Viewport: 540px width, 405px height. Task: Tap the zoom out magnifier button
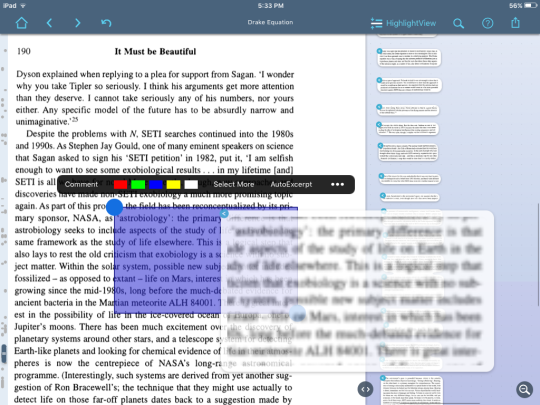[x=525, y=390]
